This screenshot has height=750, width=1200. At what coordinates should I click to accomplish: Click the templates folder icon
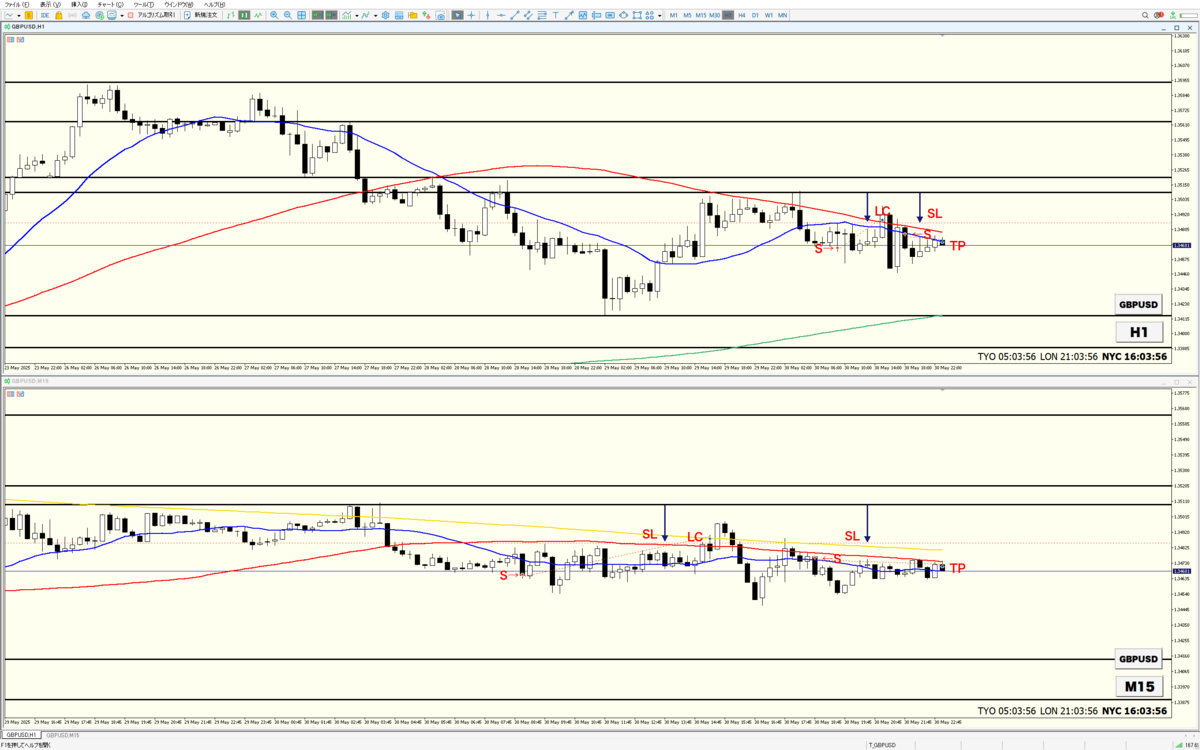coord(413,15)
